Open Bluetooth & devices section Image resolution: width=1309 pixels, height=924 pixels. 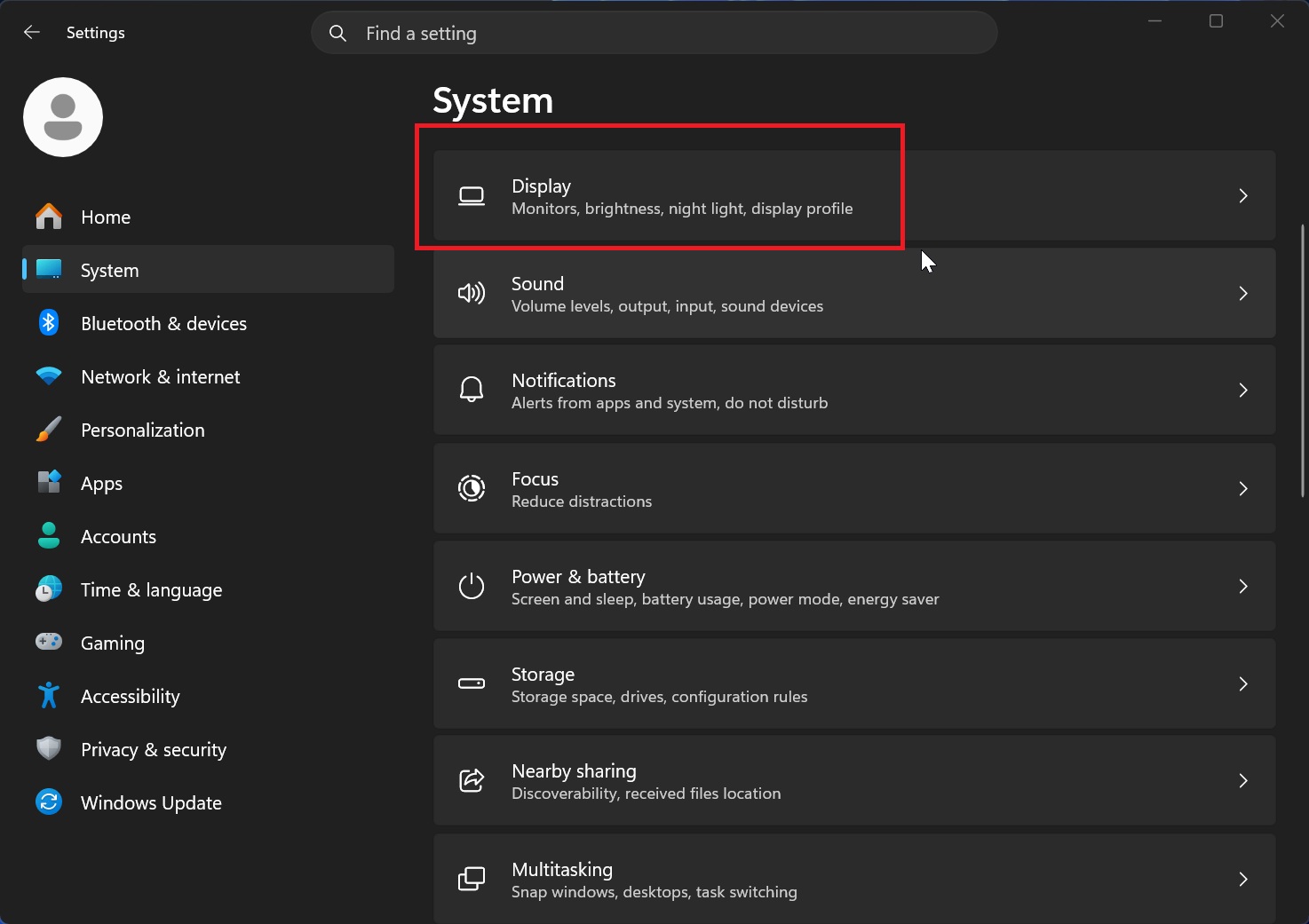209,323
